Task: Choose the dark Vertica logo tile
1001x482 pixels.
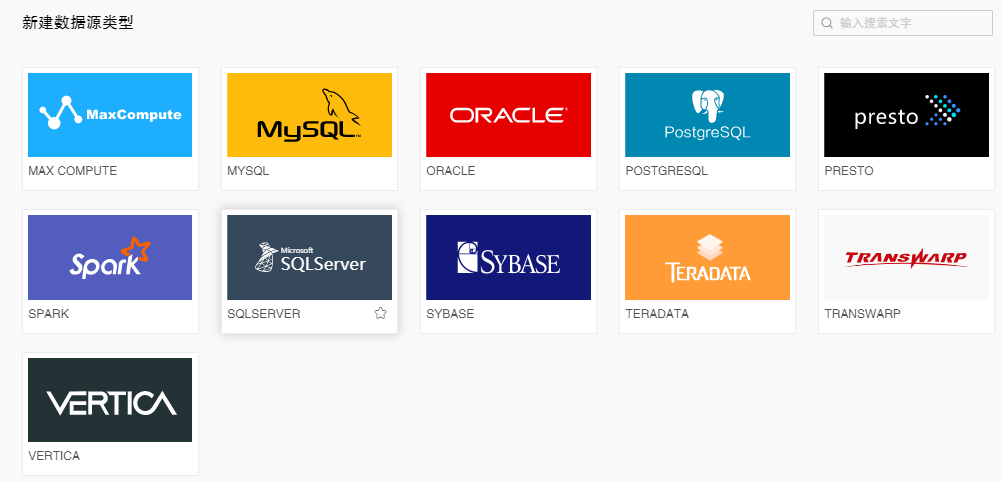Action: [x=110, y=400]
